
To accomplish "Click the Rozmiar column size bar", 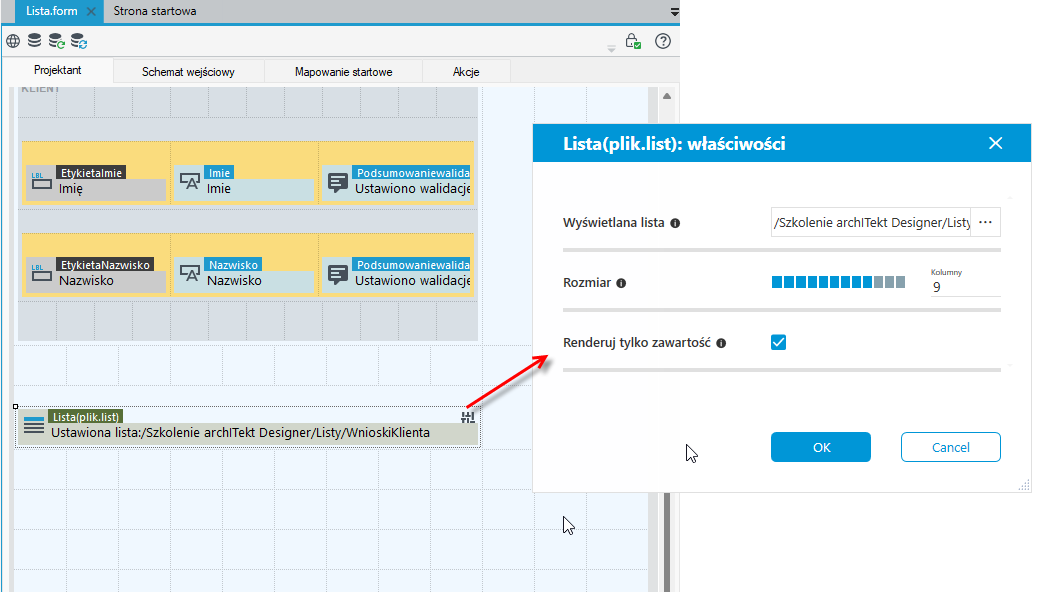I will click(x=838, y=282).
